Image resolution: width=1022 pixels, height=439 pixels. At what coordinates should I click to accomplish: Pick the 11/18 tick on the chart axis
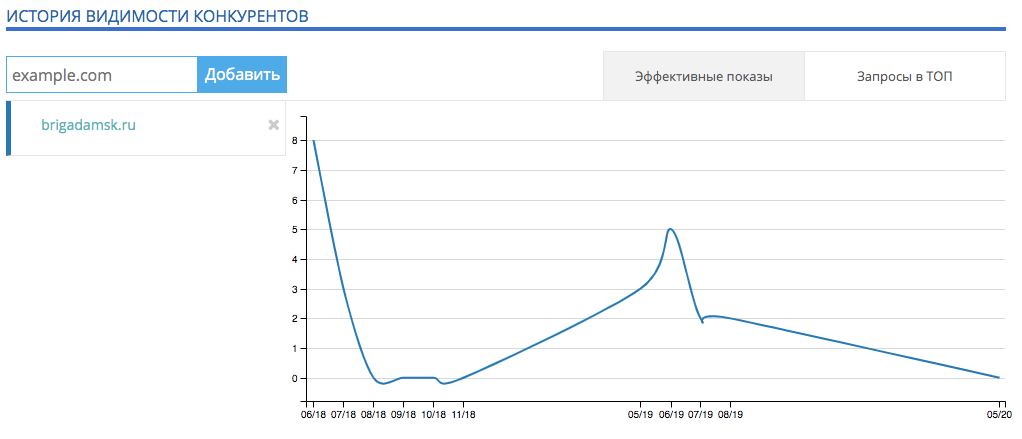pyautogui.click(x=463, y=412)
